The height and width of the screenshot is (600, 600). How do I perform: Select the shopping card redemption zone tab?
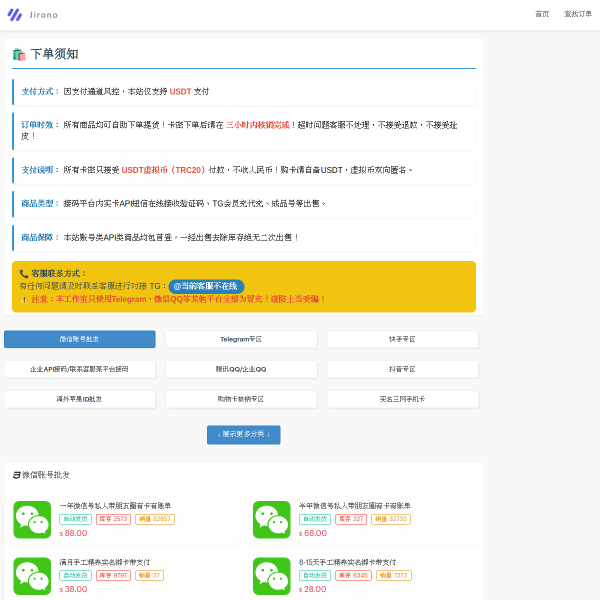[x=241, y=399]
